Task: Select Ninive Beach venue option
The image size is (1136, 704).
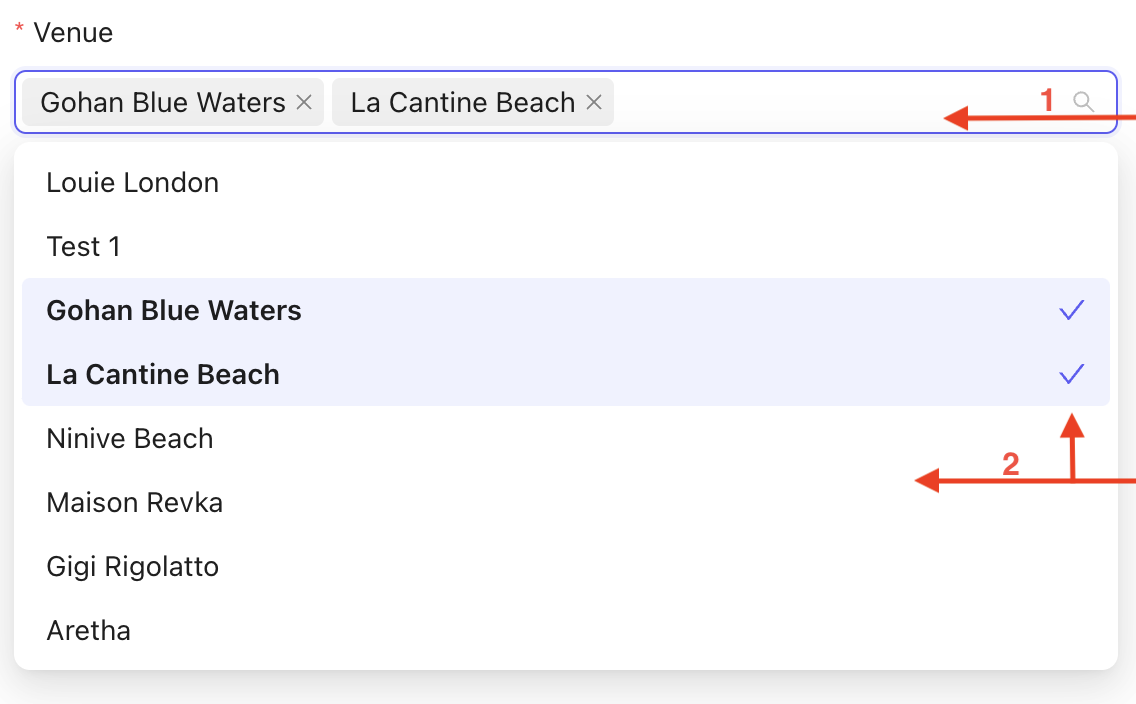Action: click(x=130, y=439)
